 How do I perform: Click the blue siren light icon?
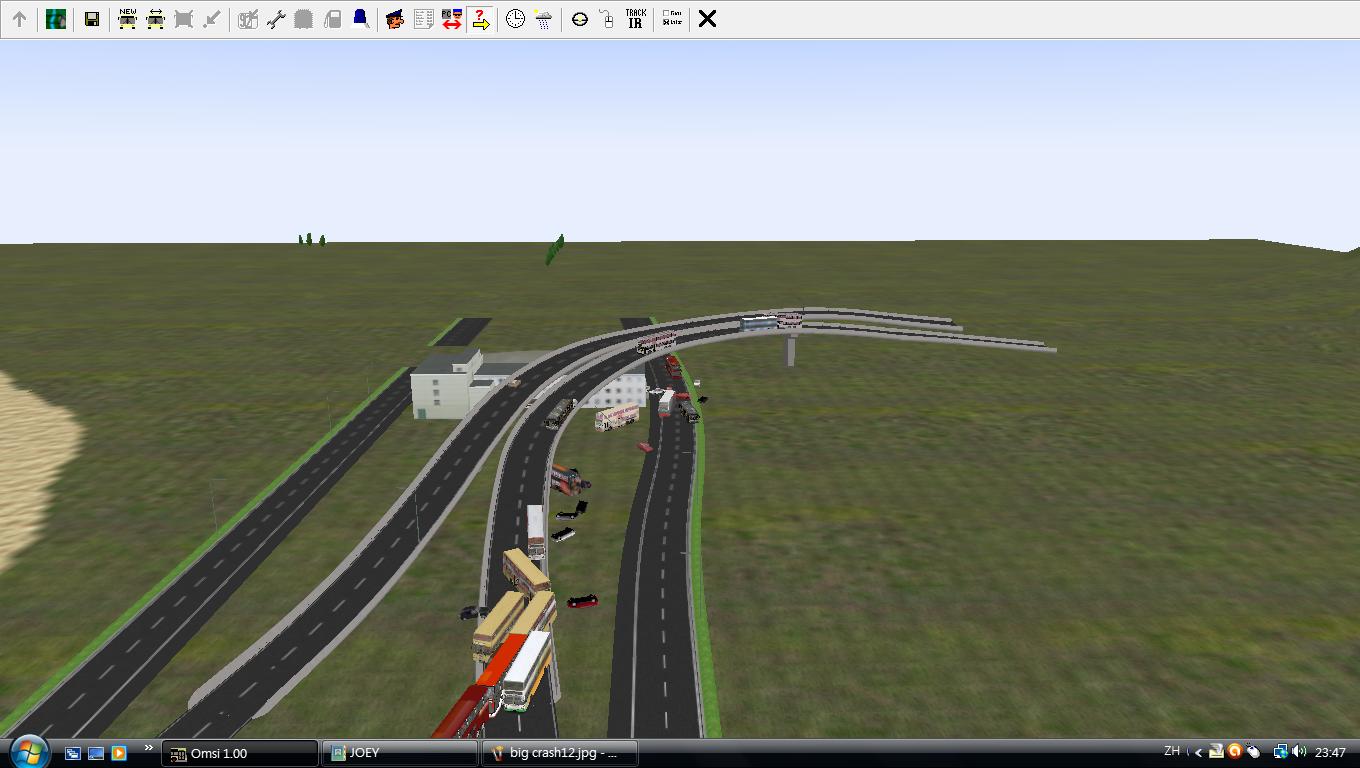360,19
